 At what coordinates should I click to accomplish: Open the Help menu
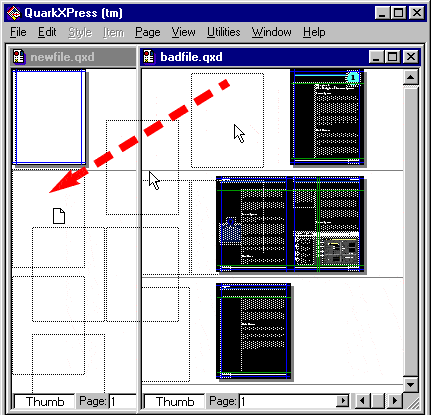point(314,32)
